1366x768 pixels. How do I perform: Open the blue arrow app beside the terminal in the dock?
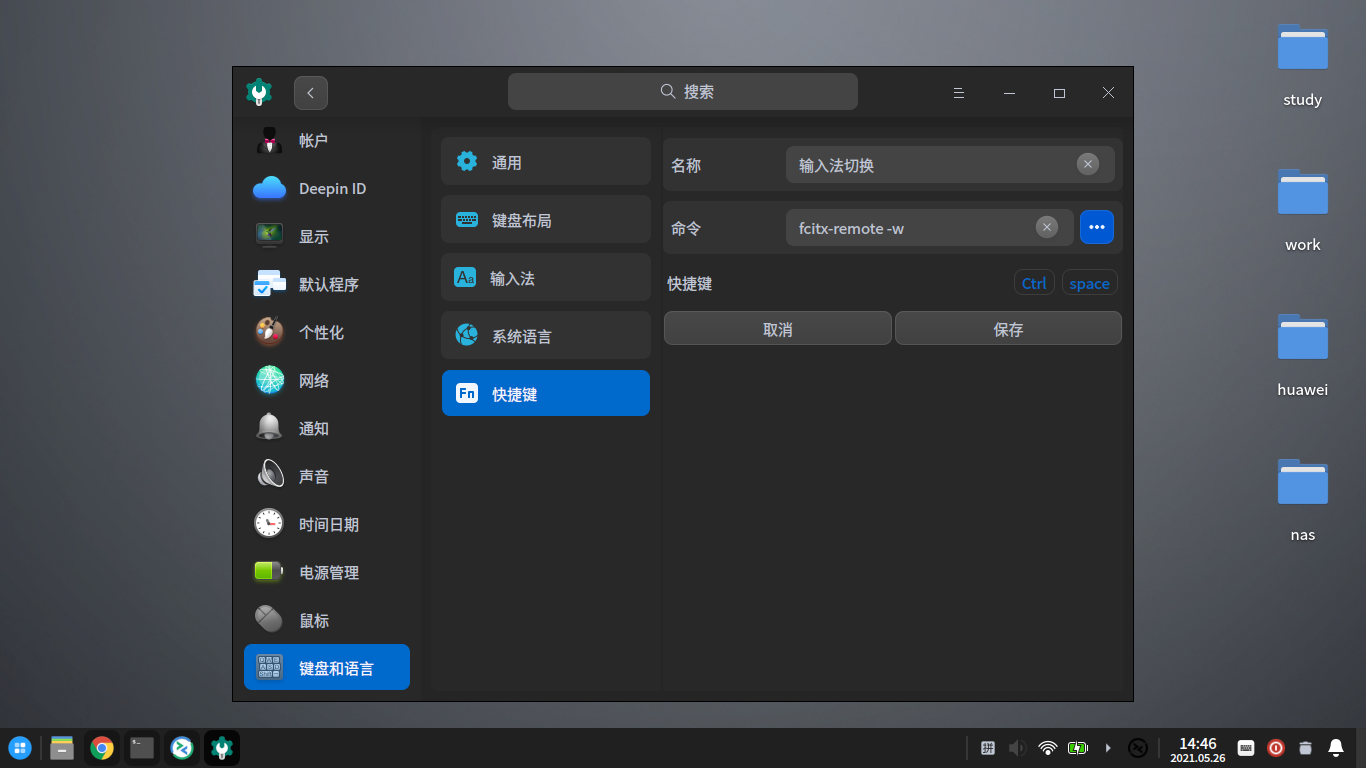pos(182,748)
